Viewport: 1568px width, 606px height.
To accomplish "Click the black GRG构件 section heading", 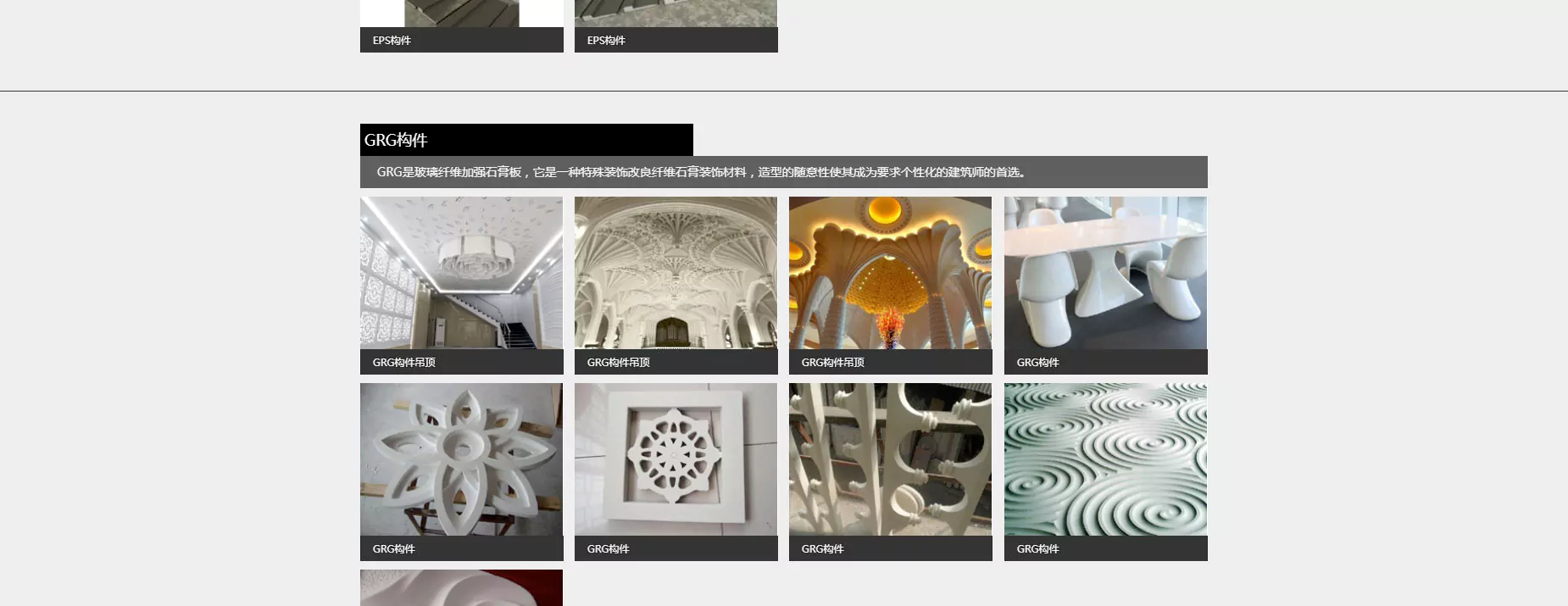I will [526, 140].
